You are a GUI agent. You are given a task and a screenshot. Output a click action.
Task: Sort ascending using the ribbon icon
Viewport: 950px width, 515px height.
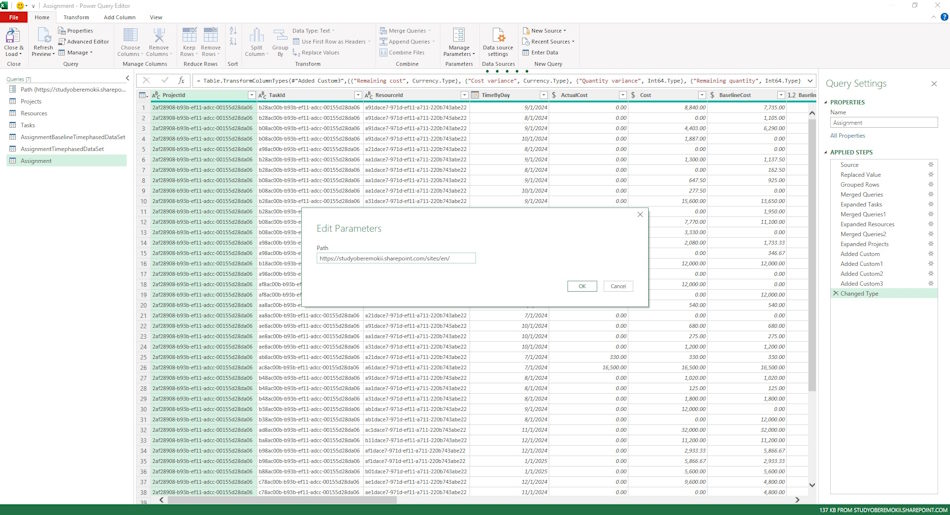point(233,31)
